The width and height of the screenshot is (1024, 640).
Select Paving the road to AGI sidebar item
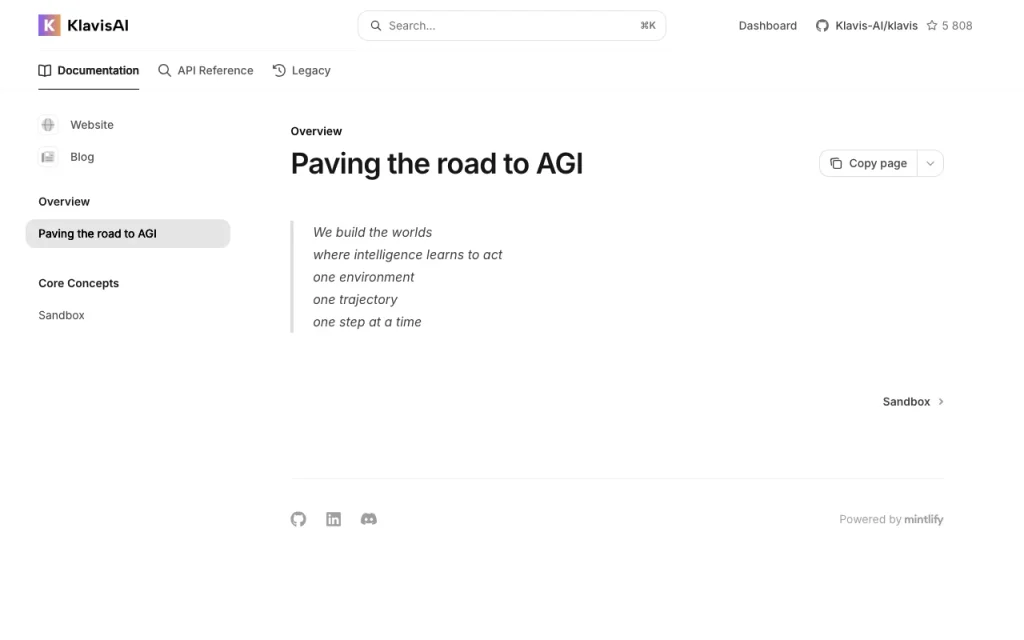(x=128, y=234)
